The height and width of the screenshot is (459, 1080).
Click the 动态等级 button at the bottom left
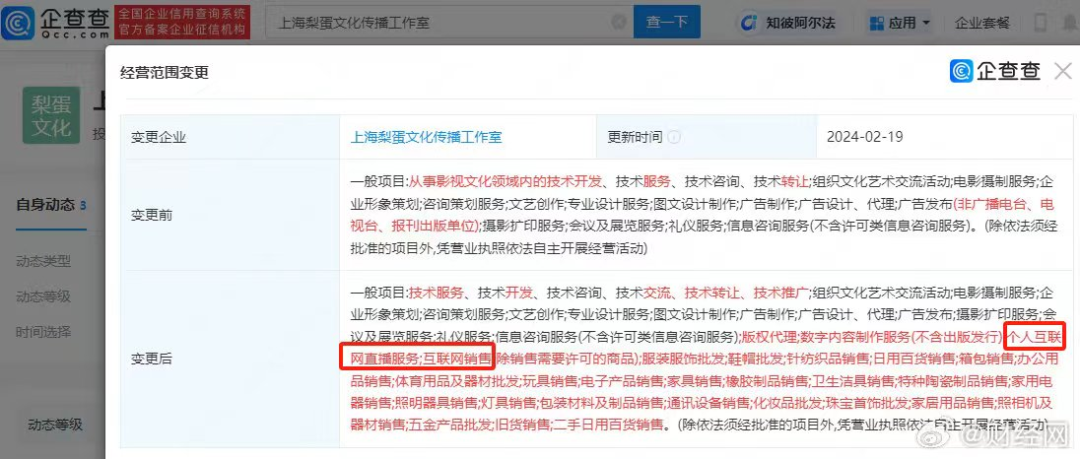(55, 424)
